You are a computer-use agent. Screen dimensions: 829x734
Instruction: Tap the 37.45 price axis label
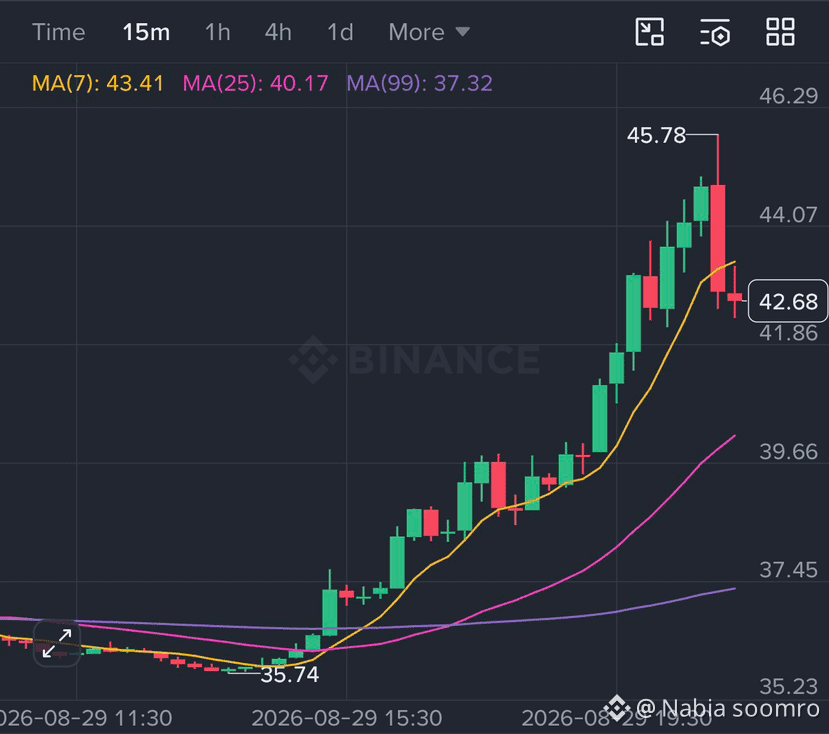788,570
